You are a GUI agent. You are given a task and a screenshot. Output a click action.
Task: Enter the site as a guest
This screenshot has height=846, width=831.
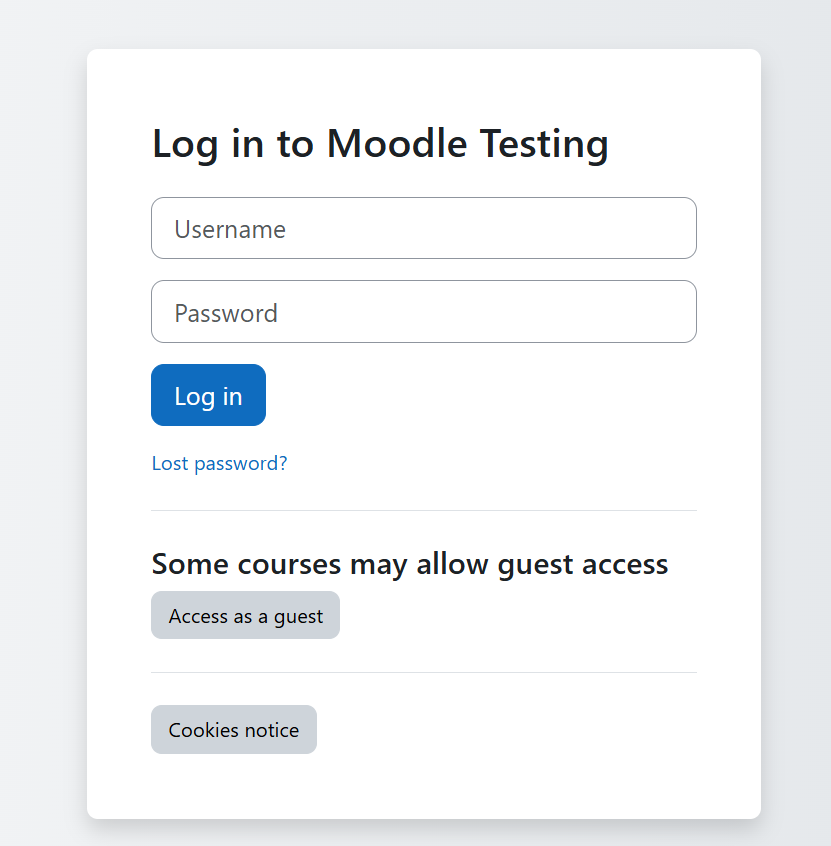click(x=245, y=616)
